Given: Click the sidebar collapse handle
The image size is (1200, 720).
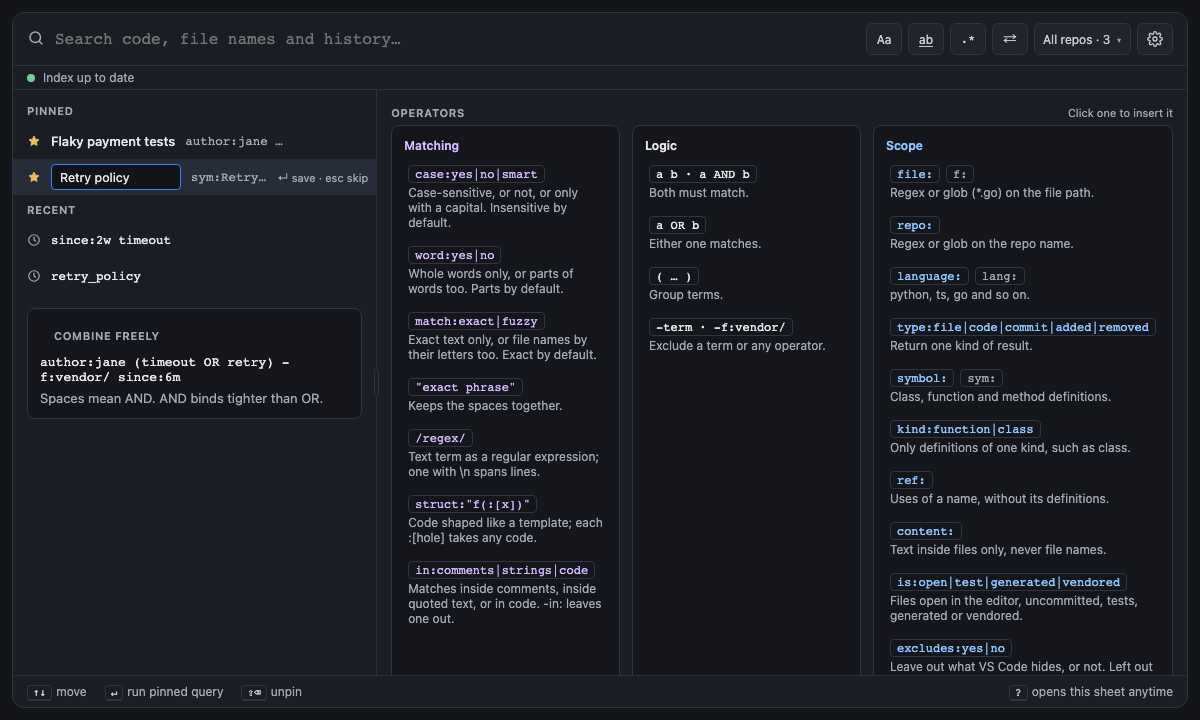Looking at the screenshot, I should tap(377, 382).
